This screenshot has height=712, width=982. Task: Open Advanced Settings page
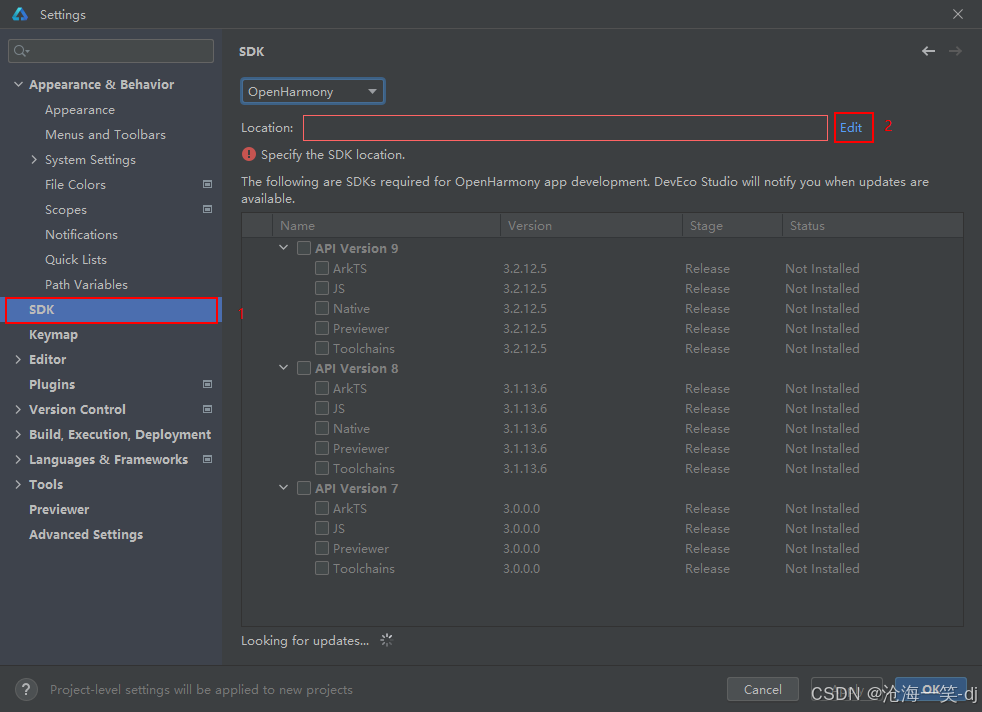86,534
